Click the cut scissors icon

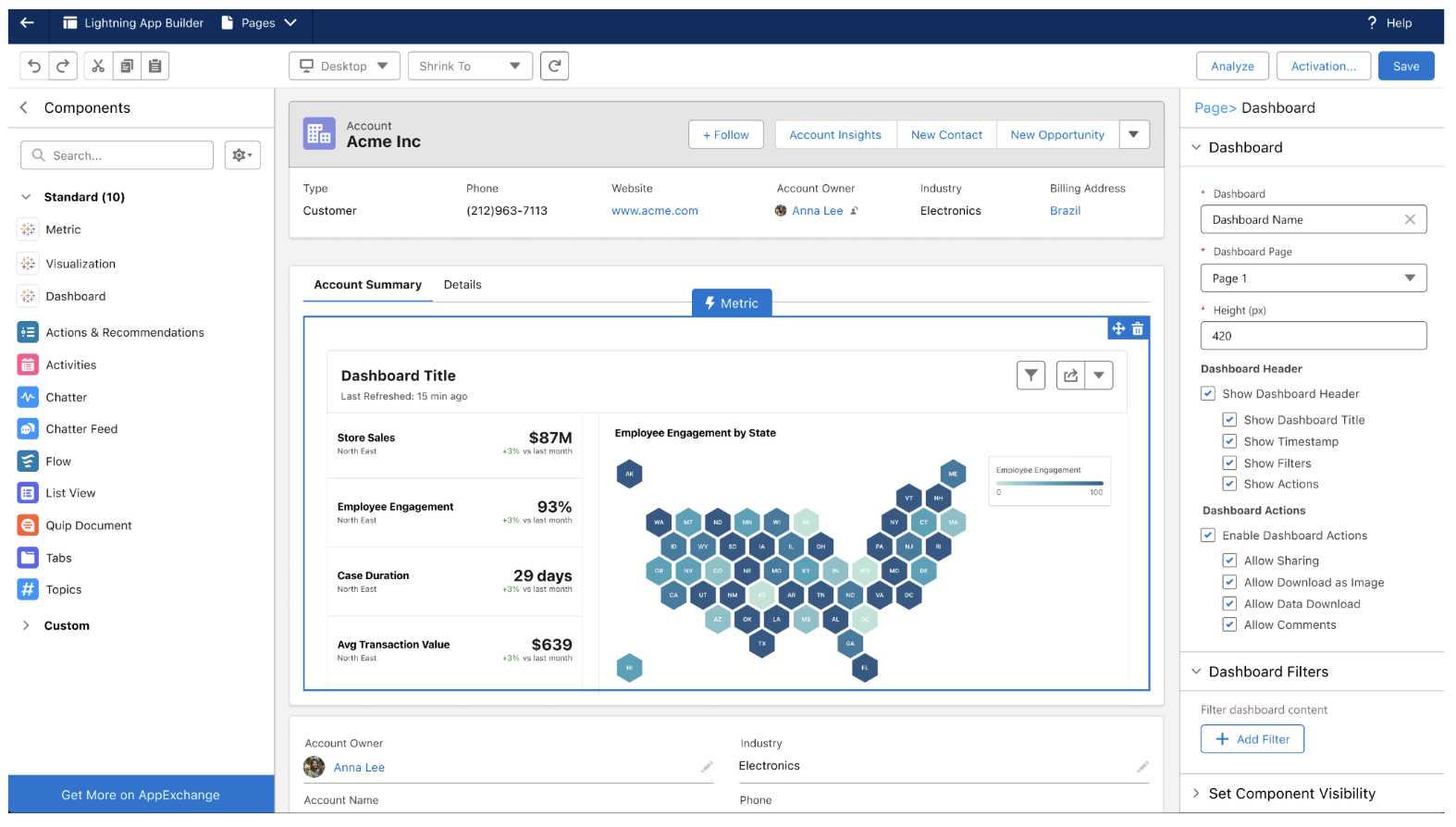[98, 66]
